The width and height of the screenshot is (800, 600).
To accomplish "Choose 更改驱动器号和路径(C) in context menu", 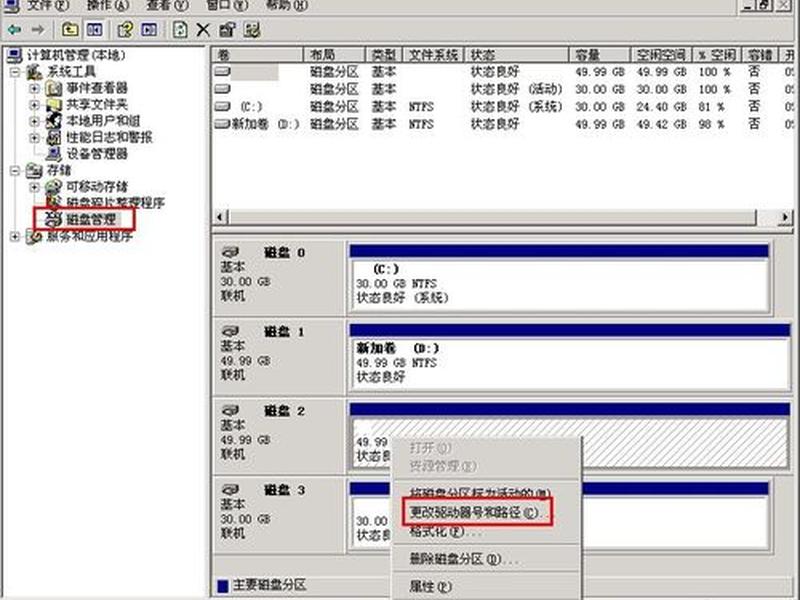I will point(480,512).
